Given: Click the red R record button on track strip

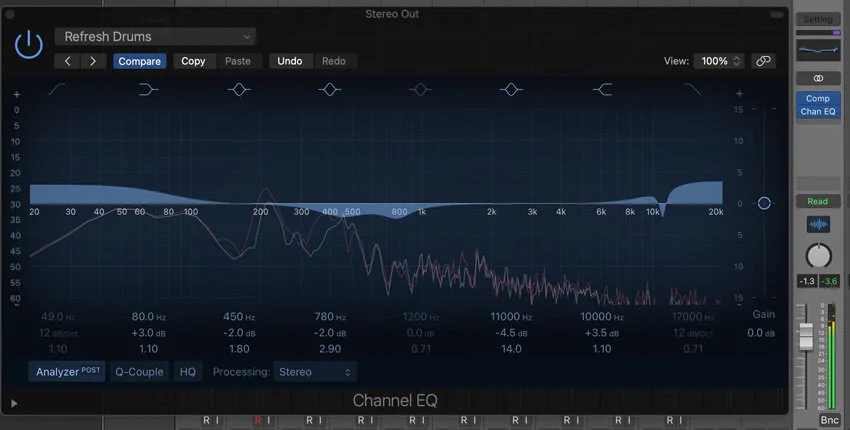Looking at the screenshot, I should (258, 420).
